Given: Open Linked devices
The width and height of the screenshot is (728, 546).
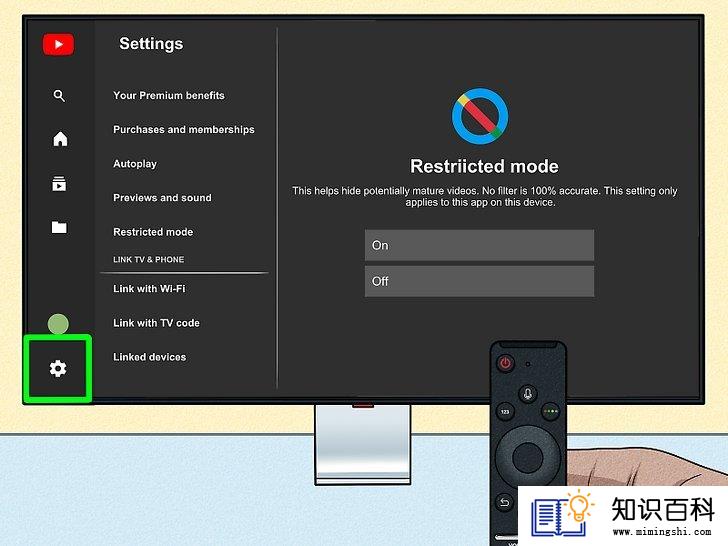Looking at the screenshot, I should [150, 357].
